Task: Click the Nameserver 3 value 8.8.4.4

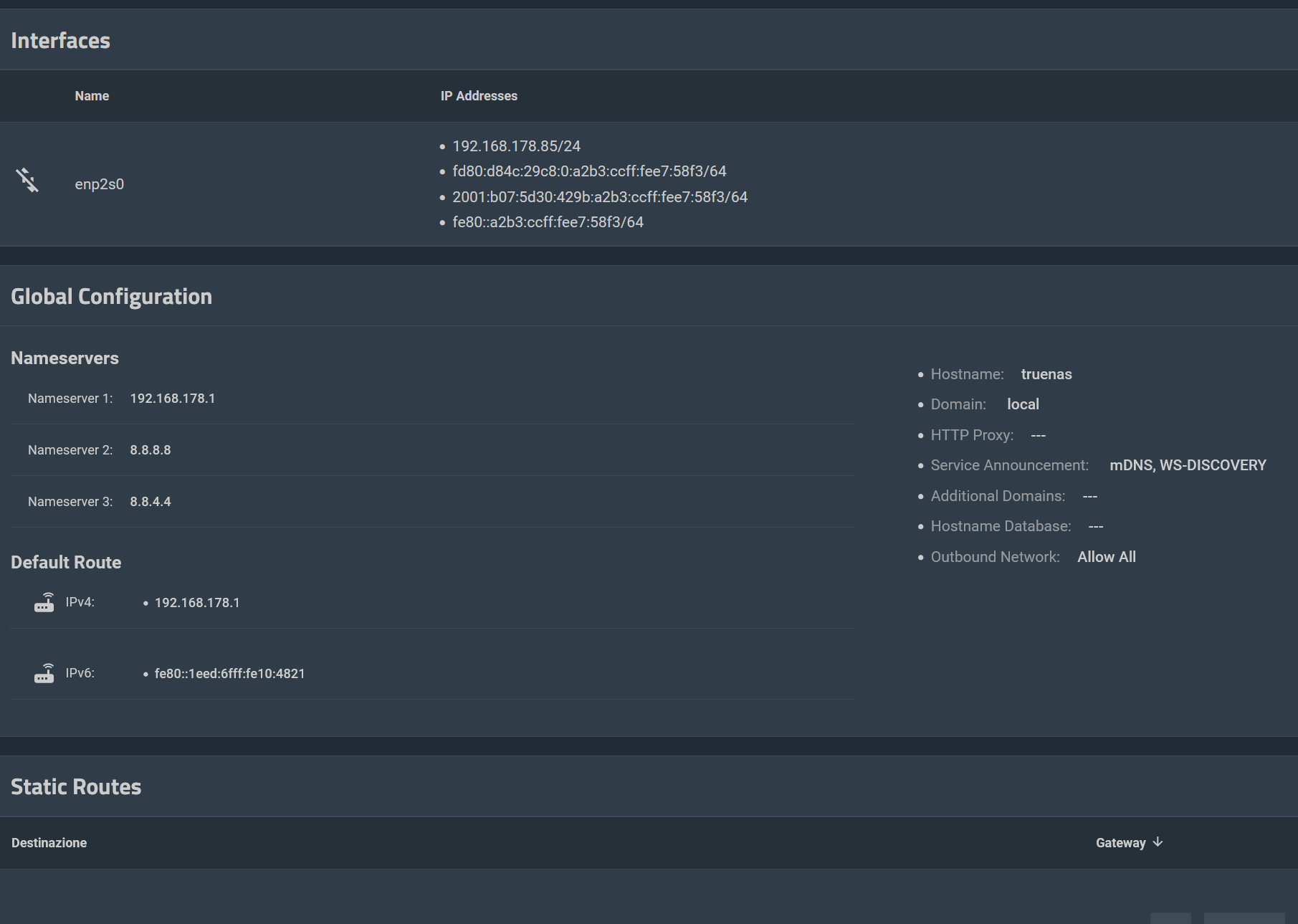Action: coord(150,502)
